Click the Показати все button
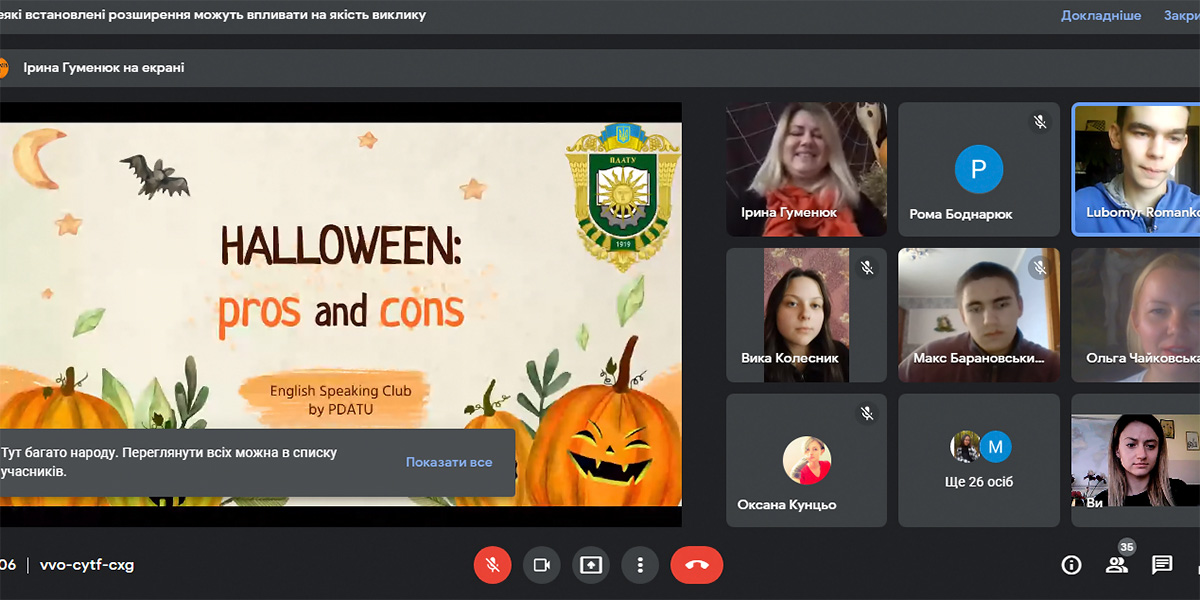This screenshot has height=600, width=1200. point(448,462)
